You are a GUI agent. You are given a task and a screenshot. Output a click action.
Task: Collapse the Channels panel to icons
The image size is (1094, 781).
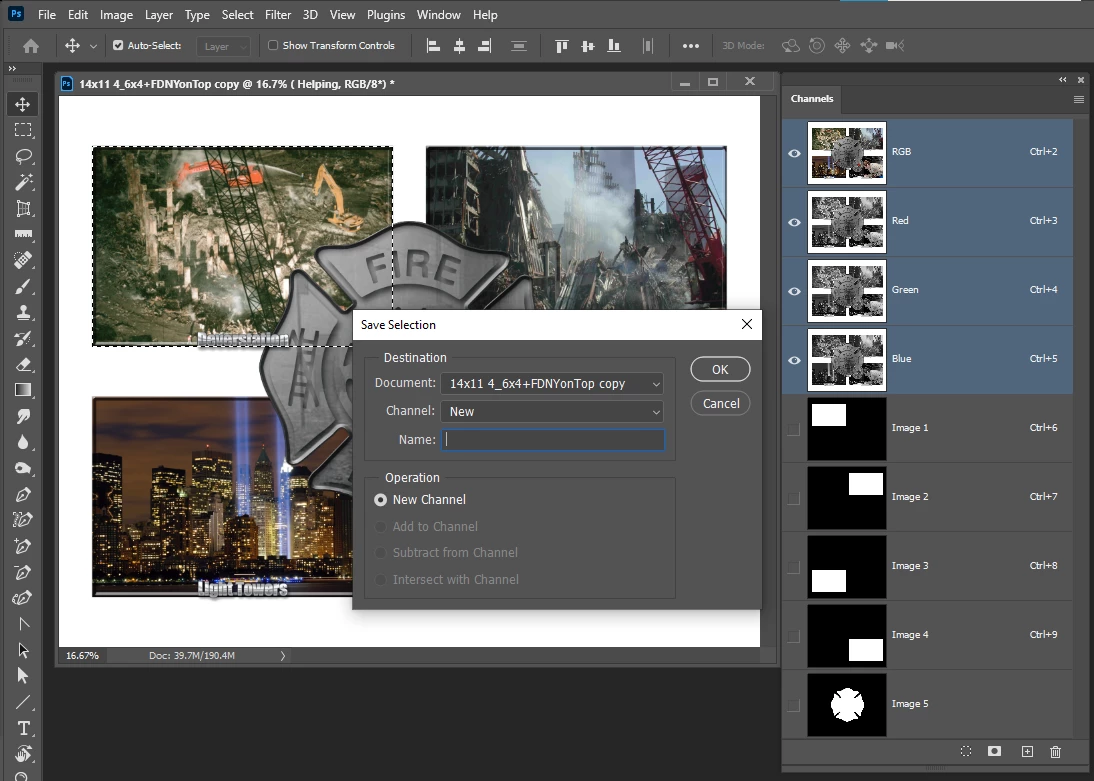point(1063,80)
